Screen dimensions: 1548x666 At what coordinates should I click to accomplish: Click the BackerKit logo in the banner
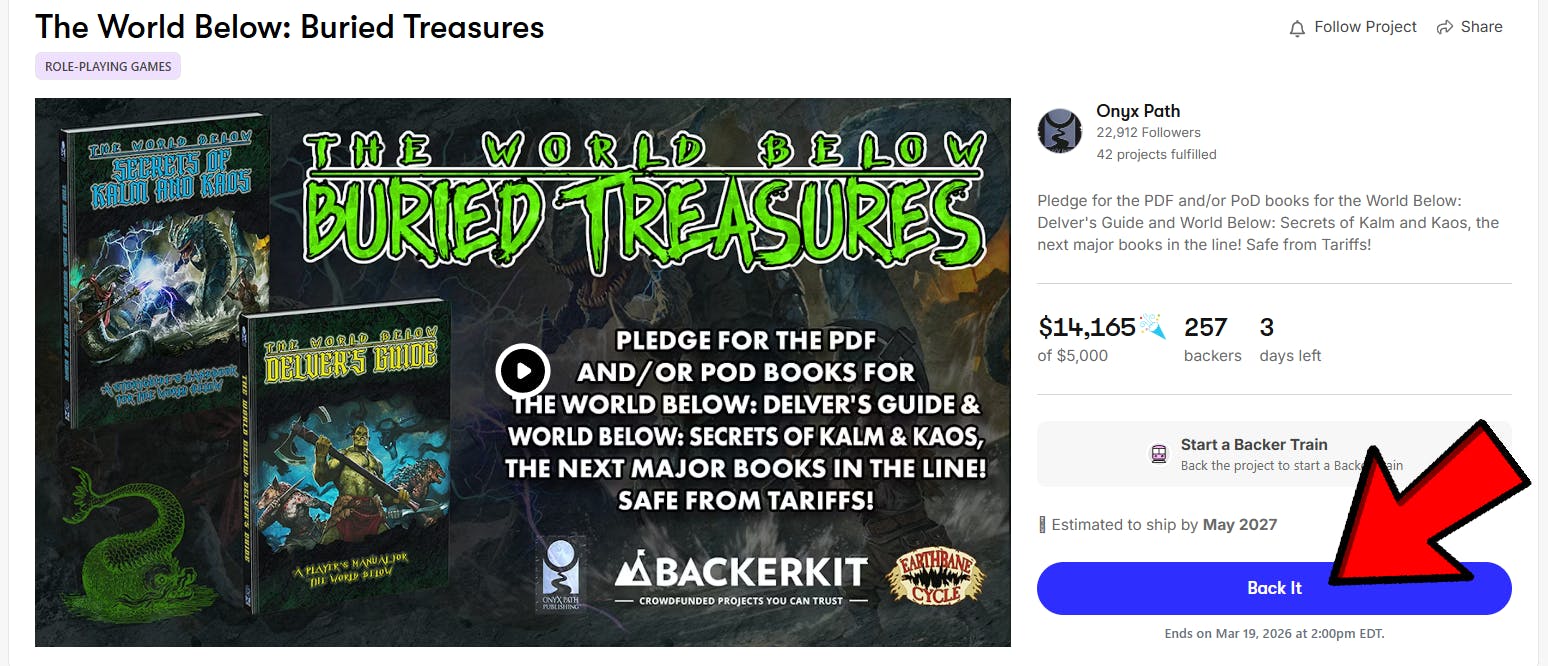tap(741, 578)
